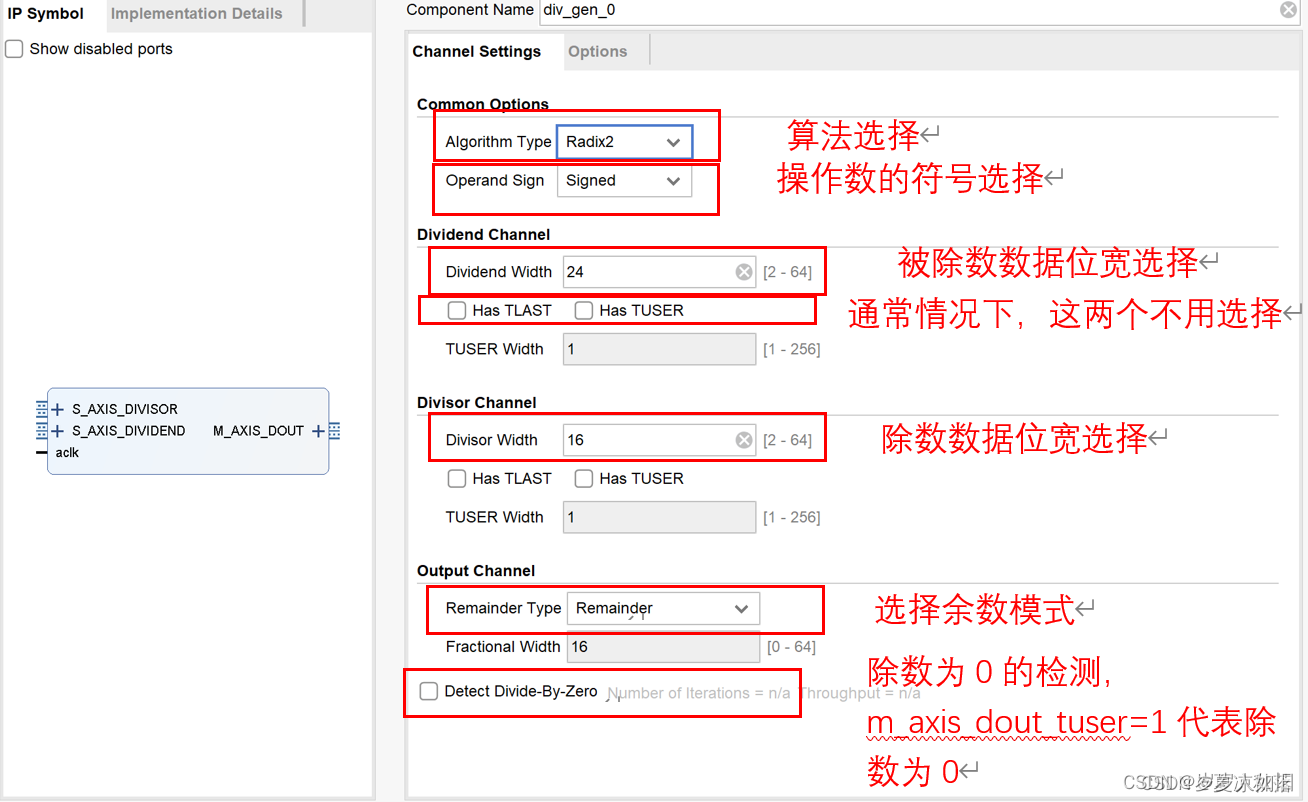Click the Fractional Width field
This screenshot has width=1308, height=802.
(x=663, y=647)
